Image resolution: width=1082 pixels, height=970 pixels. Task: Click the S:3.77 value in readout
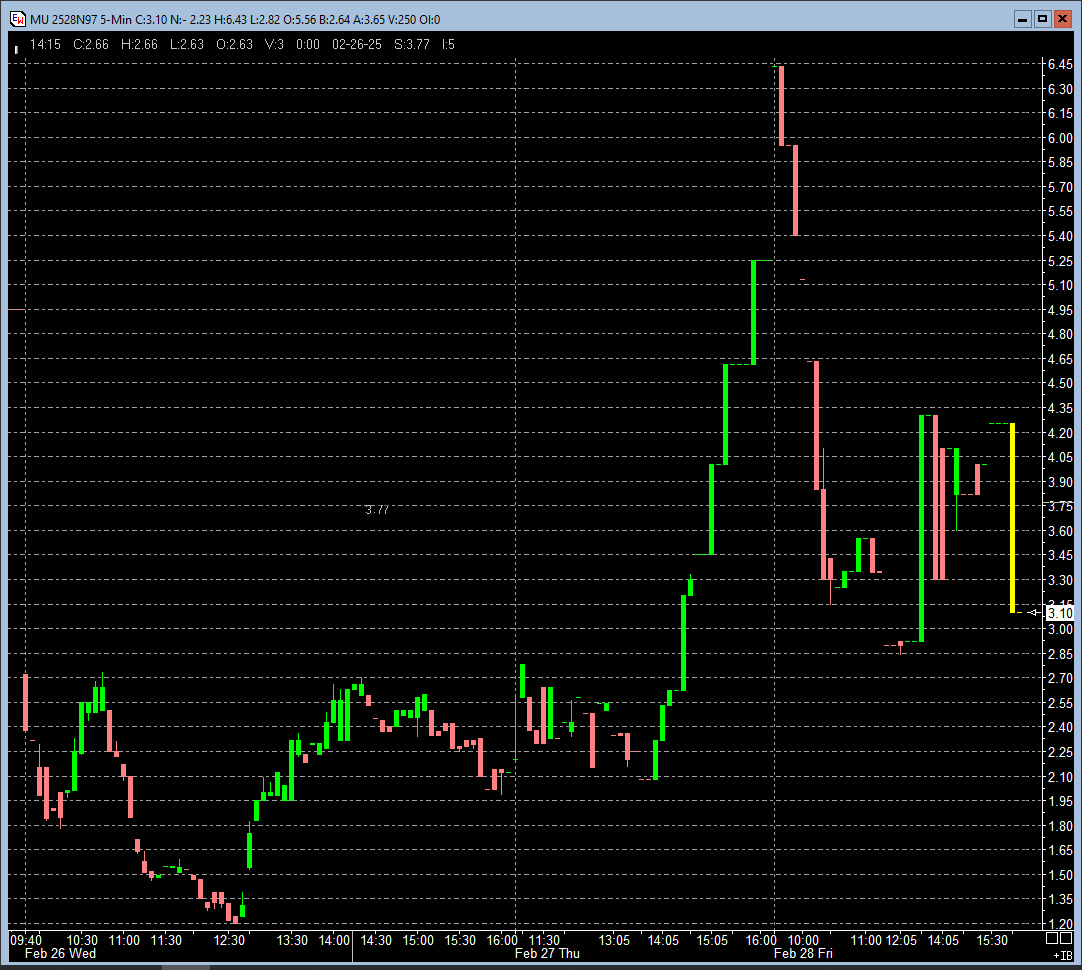pyautogui.click(x=411, y=44)
